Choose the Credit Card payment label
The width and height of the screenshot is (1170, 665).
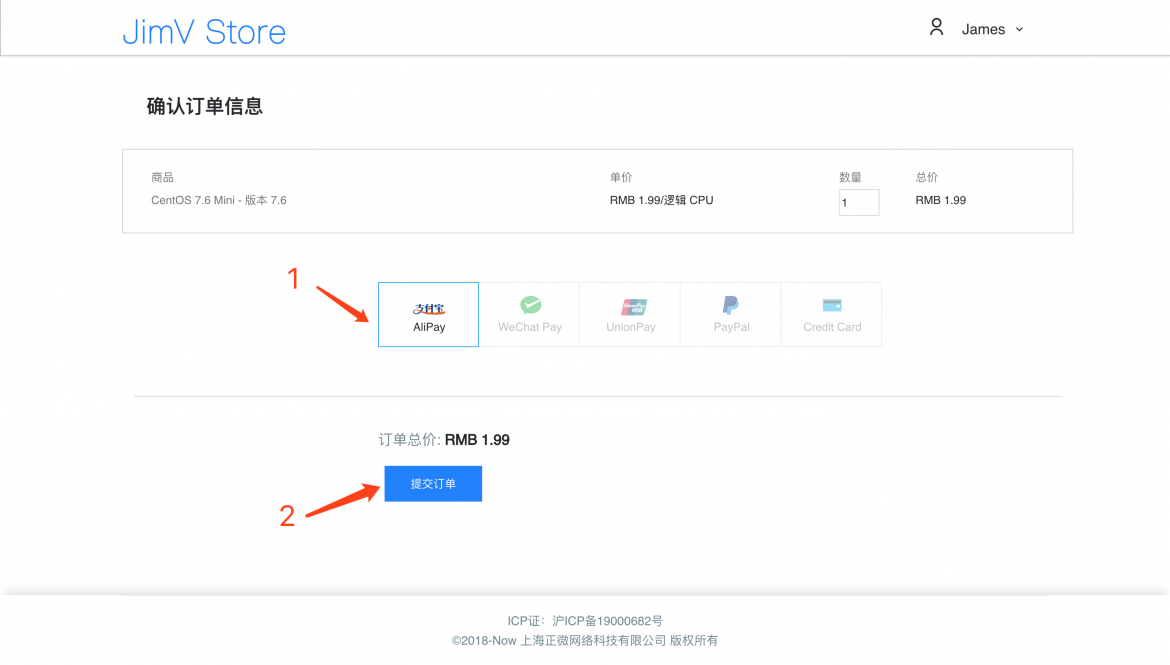point(832,327)
